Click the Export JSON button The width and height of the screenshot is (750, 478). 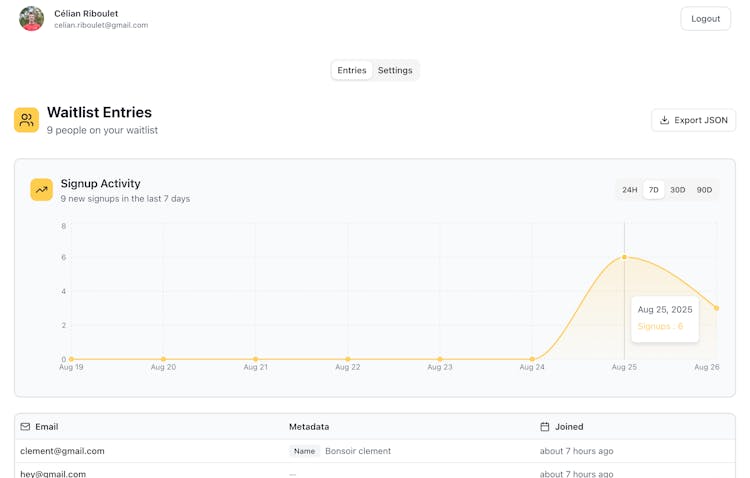pyautogui.click(x=693, y=120)
